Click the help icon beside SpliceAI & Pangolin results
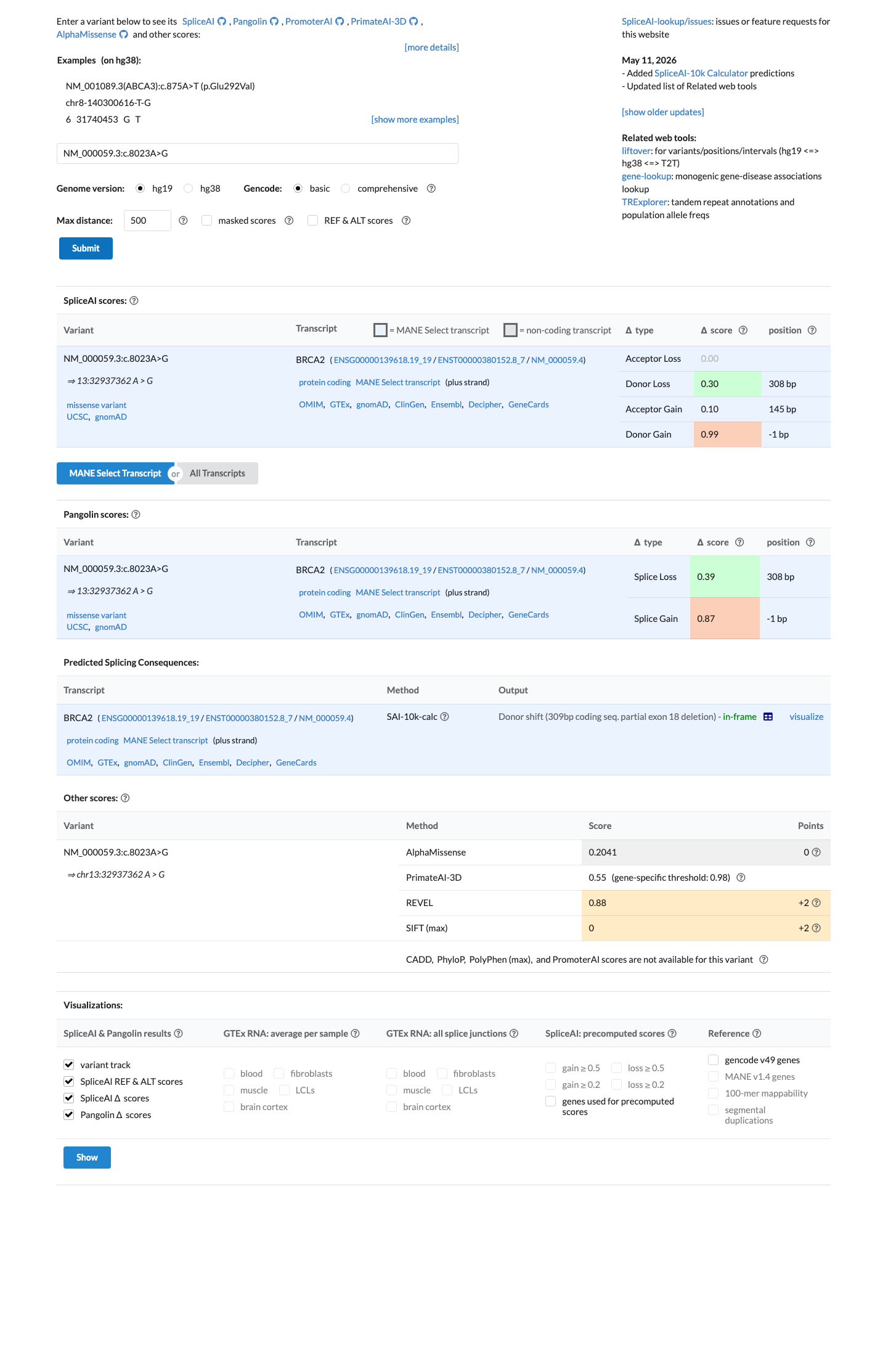Viewport: 896px width, 1356px height. 178,1034
